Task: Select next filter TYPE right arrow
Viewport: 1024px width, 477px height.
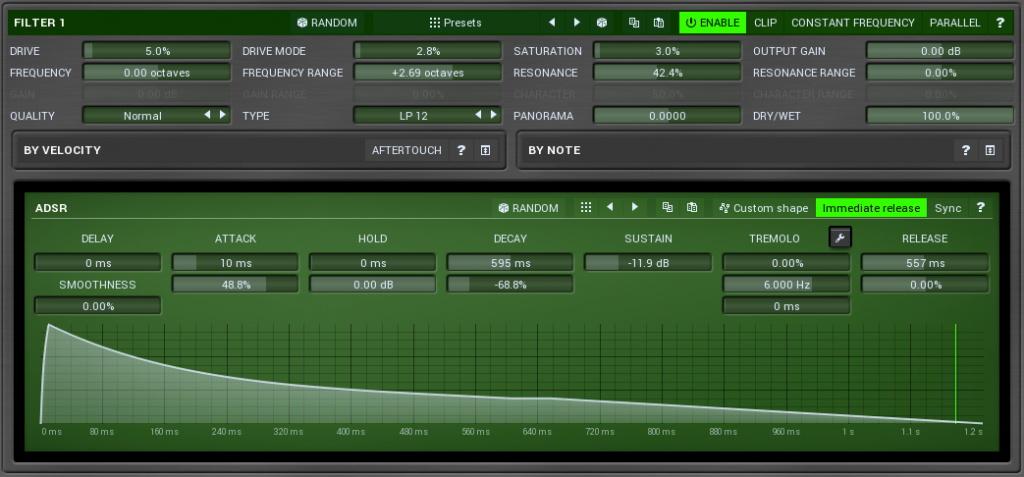Action: (494, 115)
